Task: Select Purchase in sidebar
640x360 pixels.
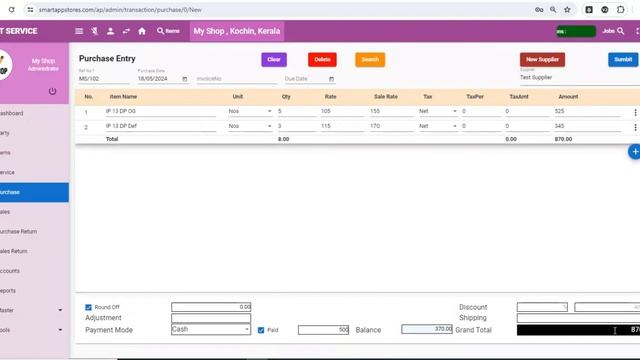Action: point(33,192)
